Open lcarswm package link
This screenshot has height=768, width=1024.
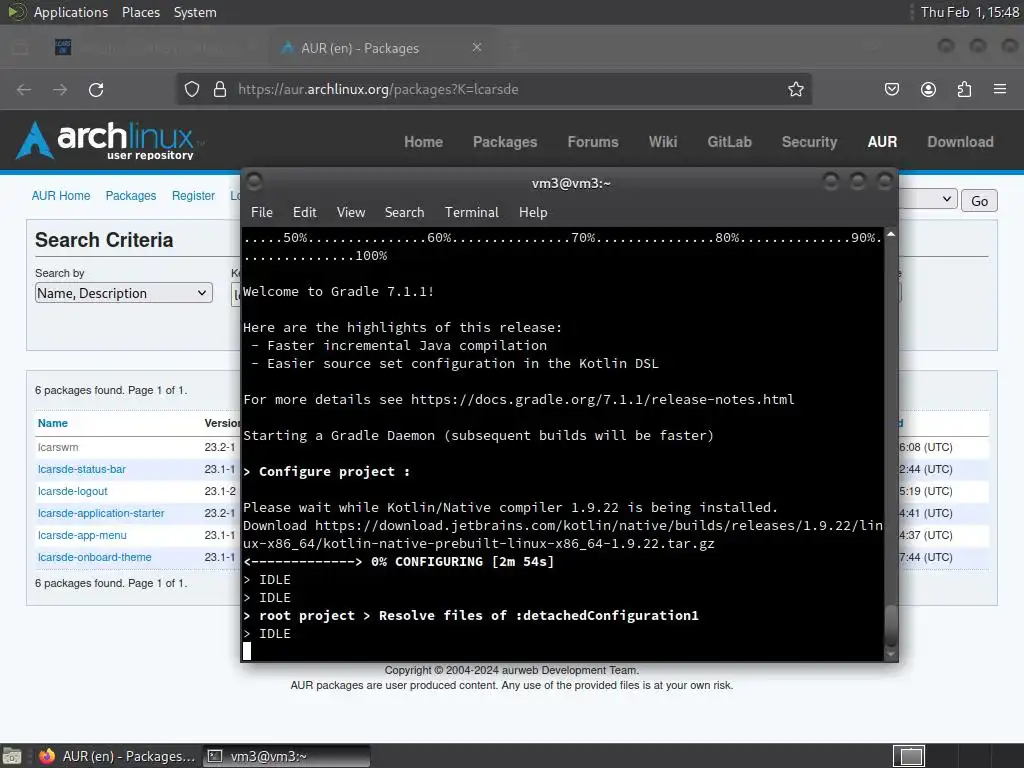point(58,447)
